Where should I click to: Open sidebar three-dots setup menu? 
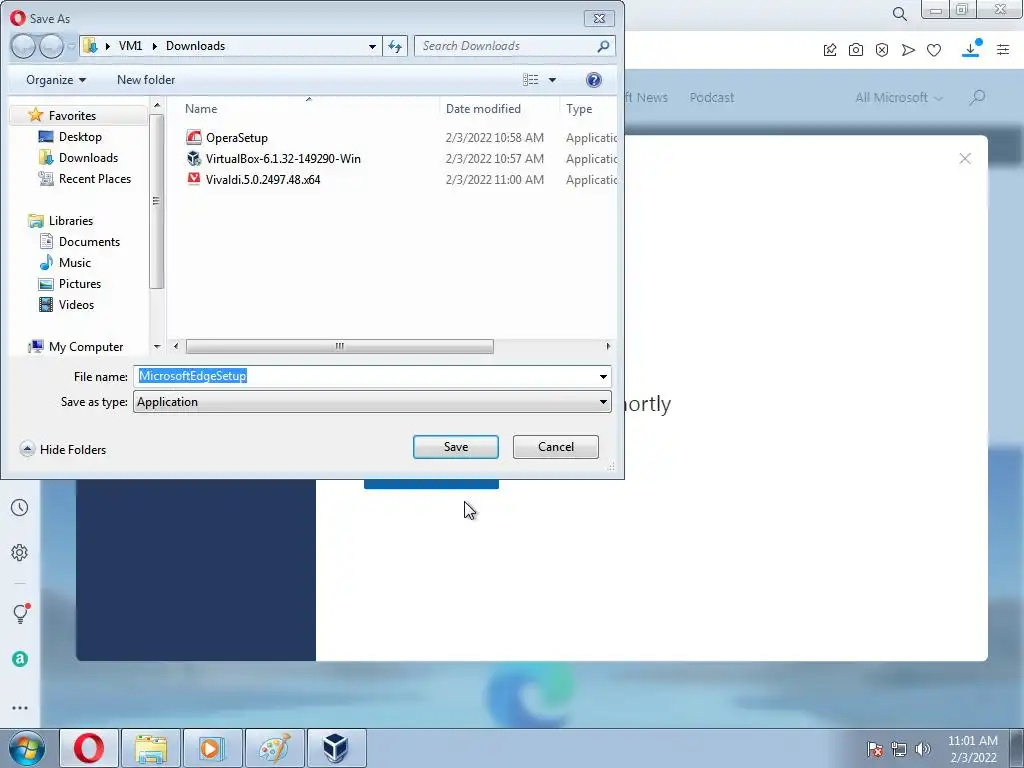[20, 708]
